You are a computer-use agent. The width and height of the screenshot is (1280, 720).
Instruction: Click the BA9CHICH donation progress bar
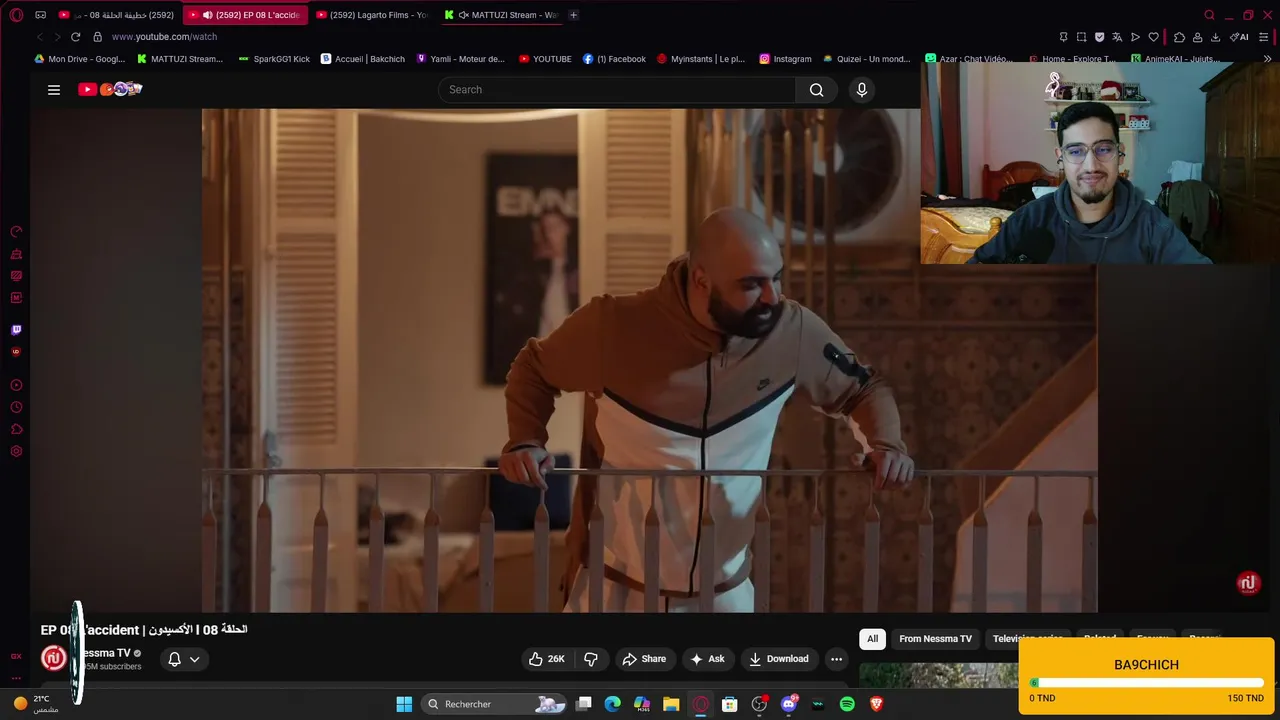tap(1146, 683)
